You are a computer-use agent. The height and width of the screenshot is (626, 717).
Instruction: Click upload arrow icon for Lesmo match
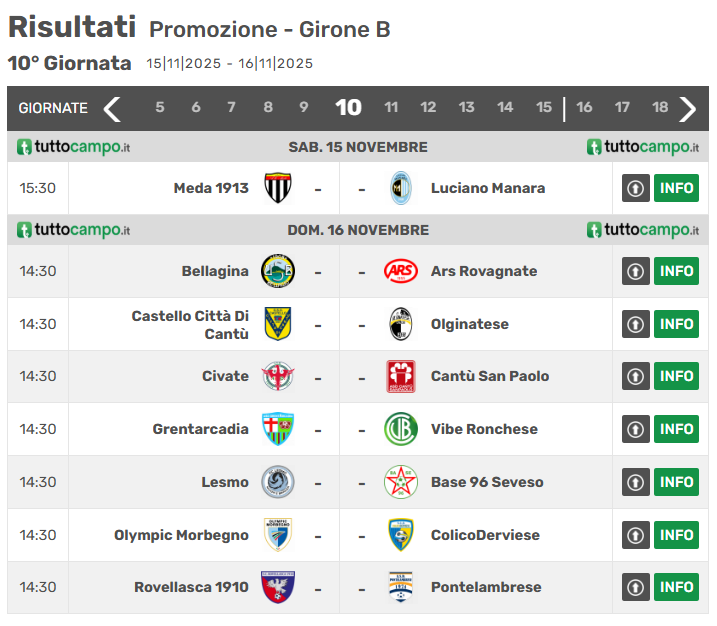pos(636,482)
